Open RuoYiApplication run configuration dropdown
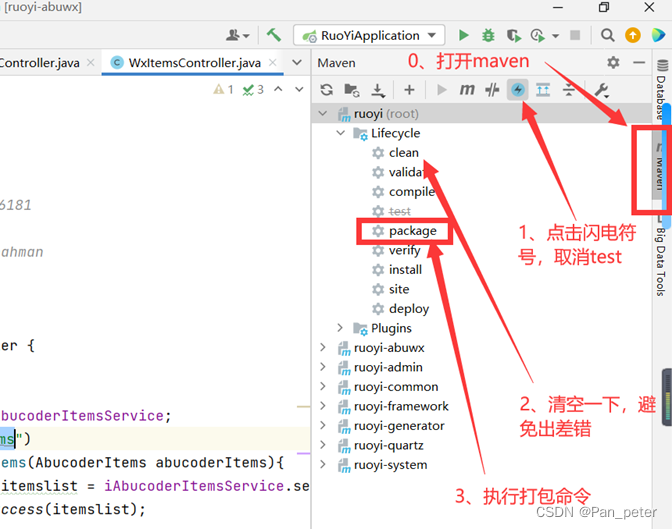Image resolution: width=672 pixels, height=529 pixels. point(369,35)
